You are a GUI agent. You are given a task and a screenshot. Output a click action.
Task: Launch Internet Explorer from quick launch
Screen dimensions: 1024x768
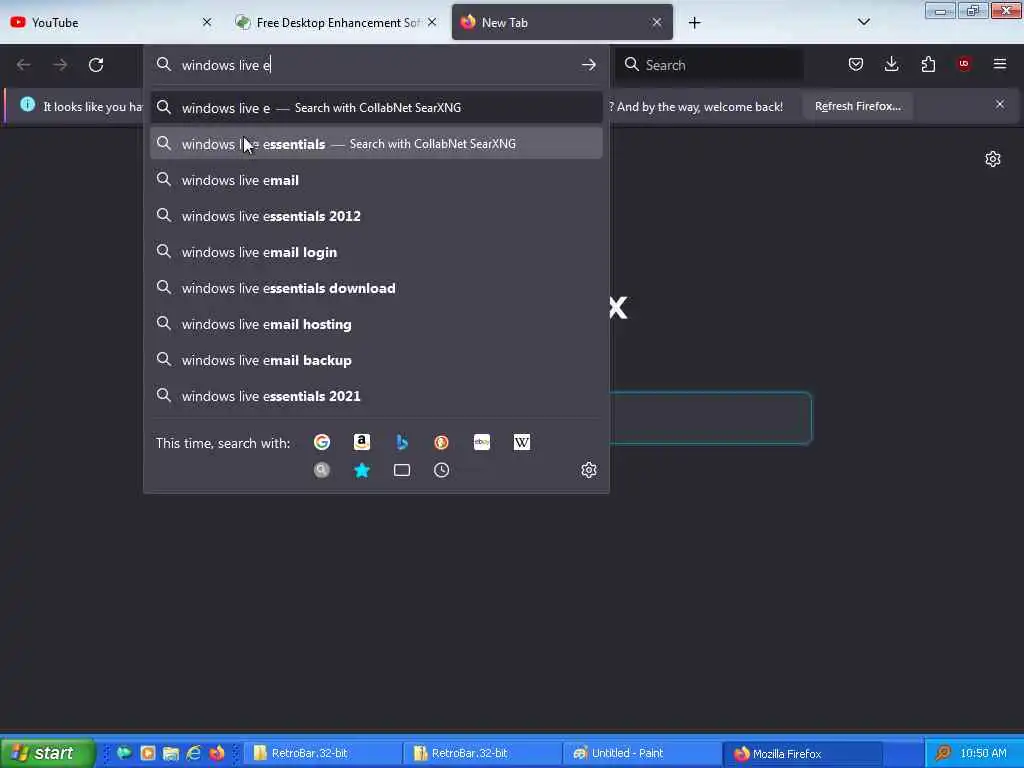tap(193, 753)
